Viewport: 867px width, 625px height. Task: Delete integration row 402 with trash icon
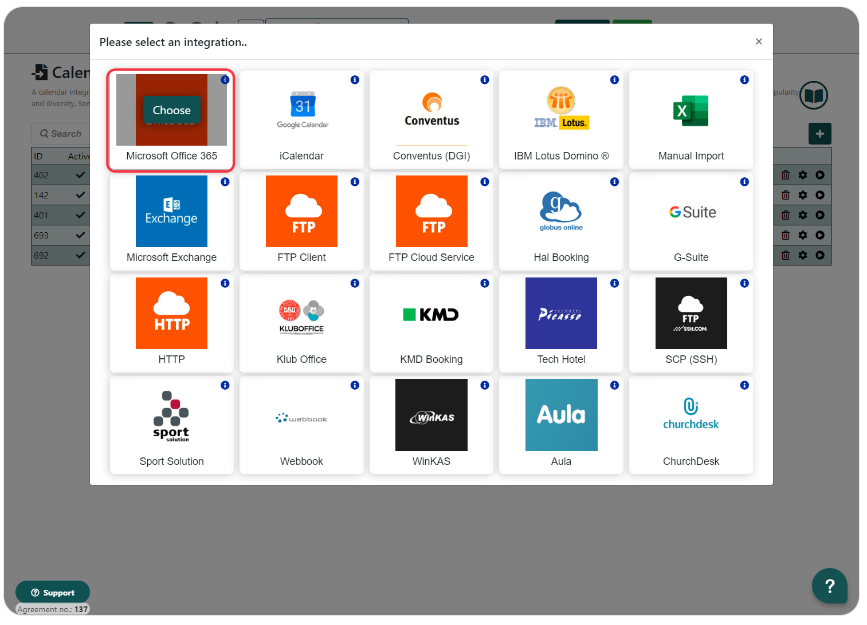coord(785,175)
